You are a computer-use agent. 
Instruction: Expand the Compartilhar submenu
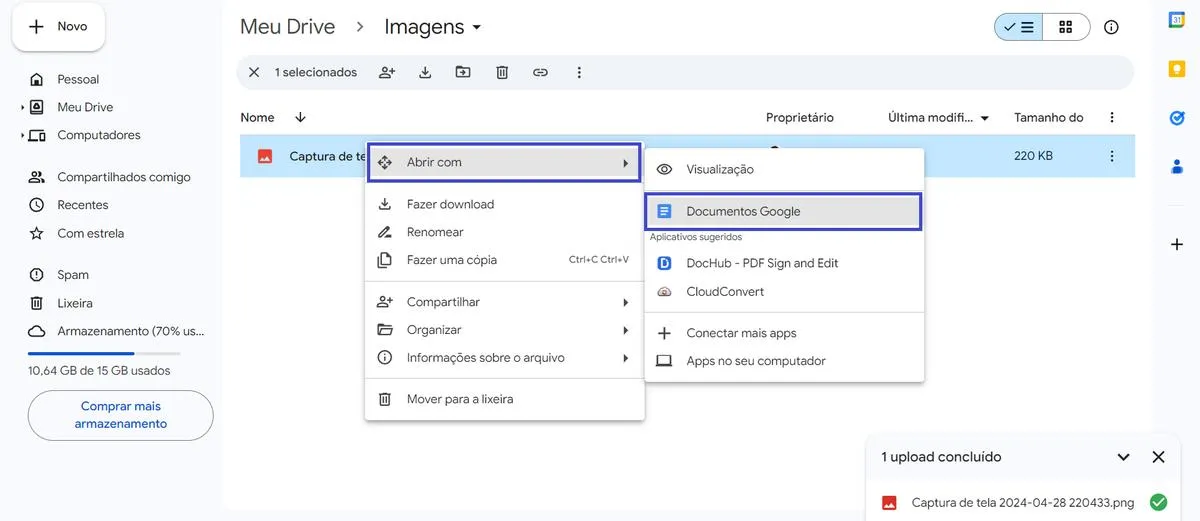click(504, 302)
